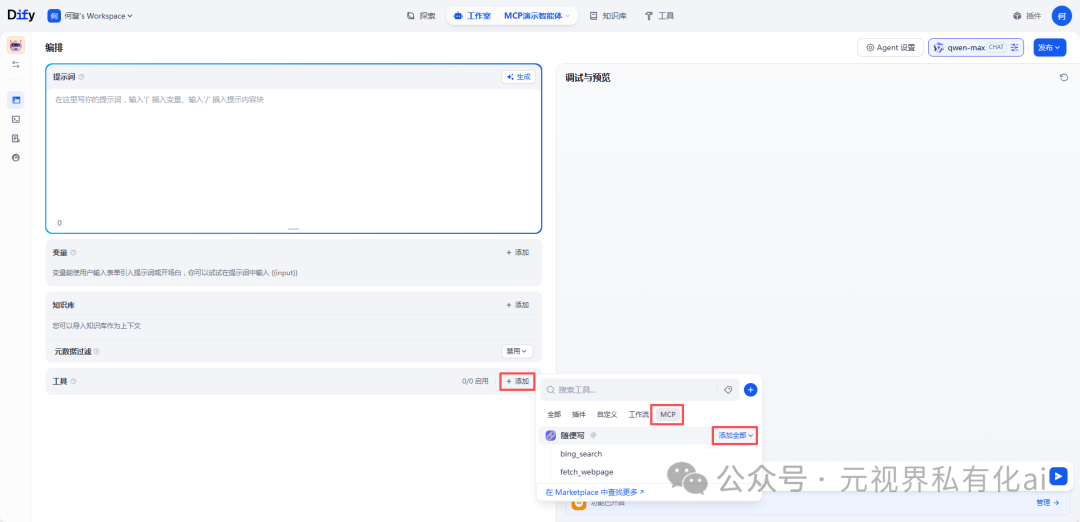Screen dimensions: 1080x522
Task: Click the help icon beside 工具
Action: [x=74, y=382]
